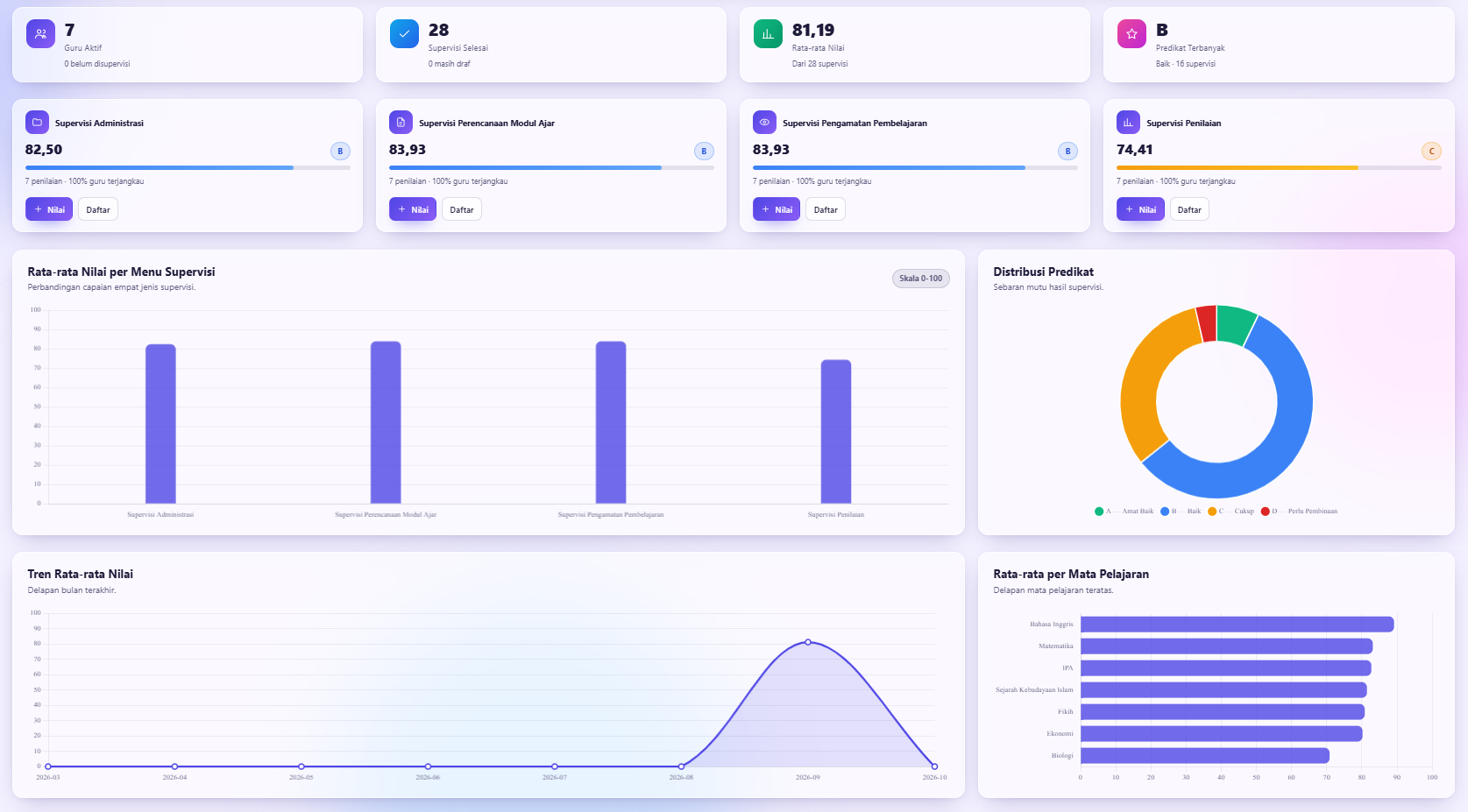The width and height of the screenshot is (1468, 812).
Task: Click the B grade badge on Supervisi Administrasi card
Action: [340, 152]
